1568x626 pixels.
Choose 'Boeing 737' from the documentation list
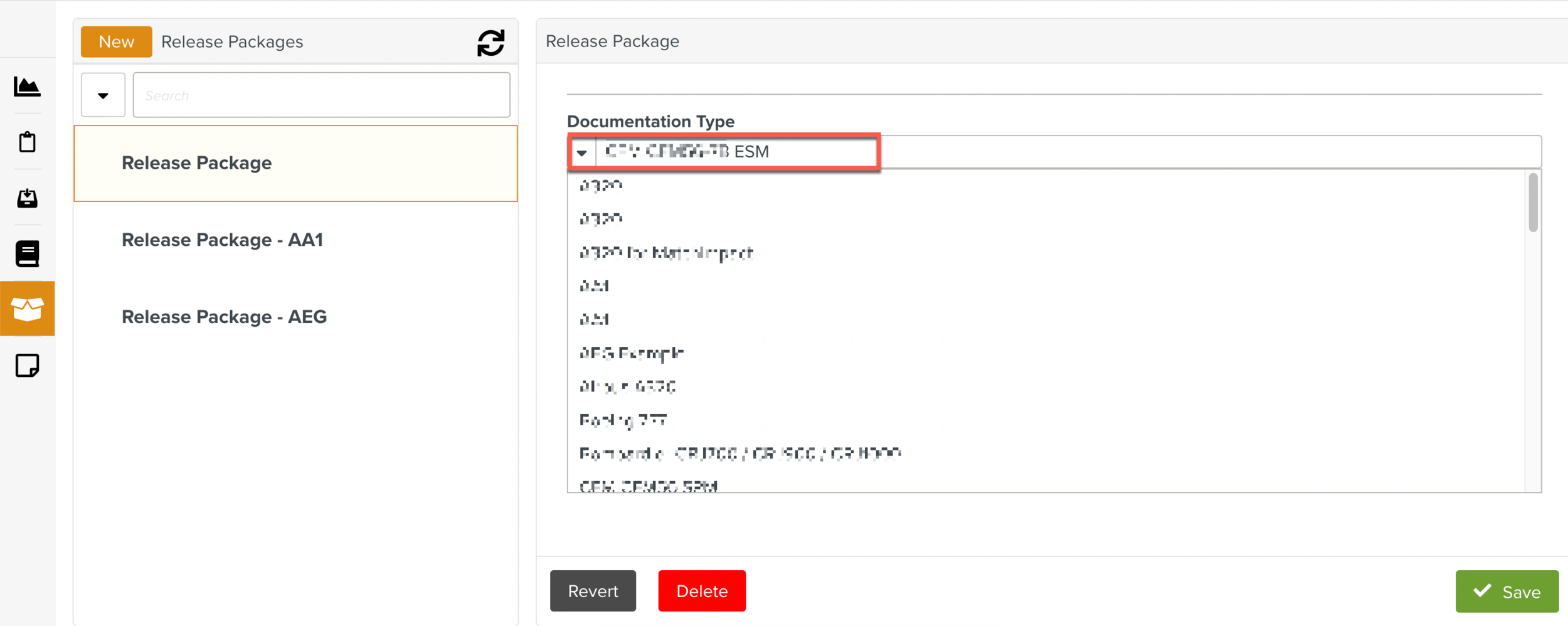coord(622,419)
